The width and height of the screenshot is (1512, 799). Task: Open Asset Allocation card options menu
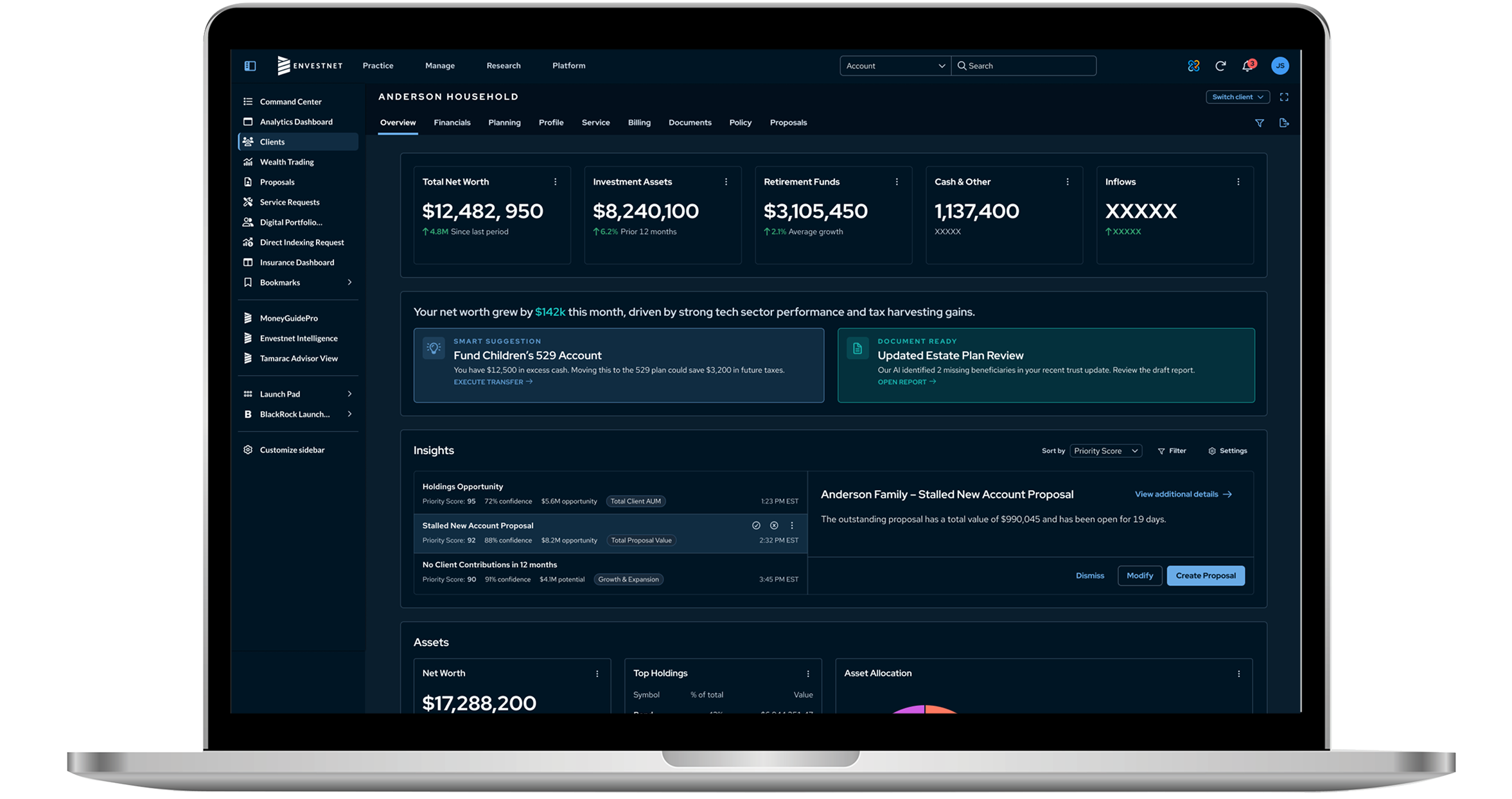coord(1239,674)
